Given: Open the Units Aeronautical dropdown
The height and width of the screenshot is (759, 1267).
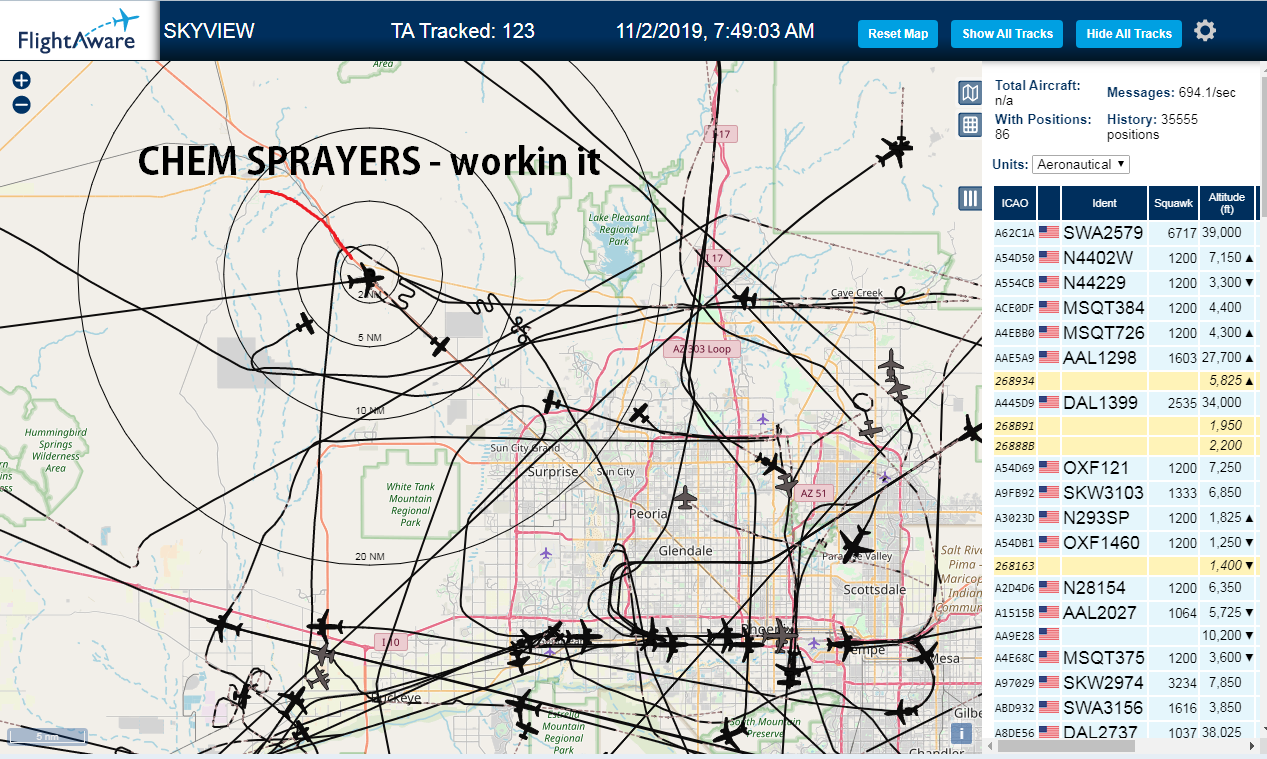Looking at the screenshot, I should (1081, 164).
